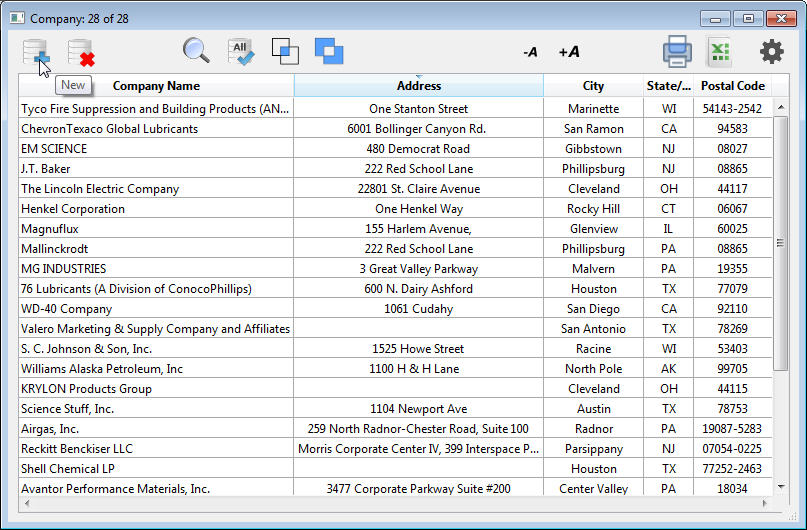Viewport: 807px width, 530px height.
Task: Open the magnifying glass search tool
Action: [195, 51]
